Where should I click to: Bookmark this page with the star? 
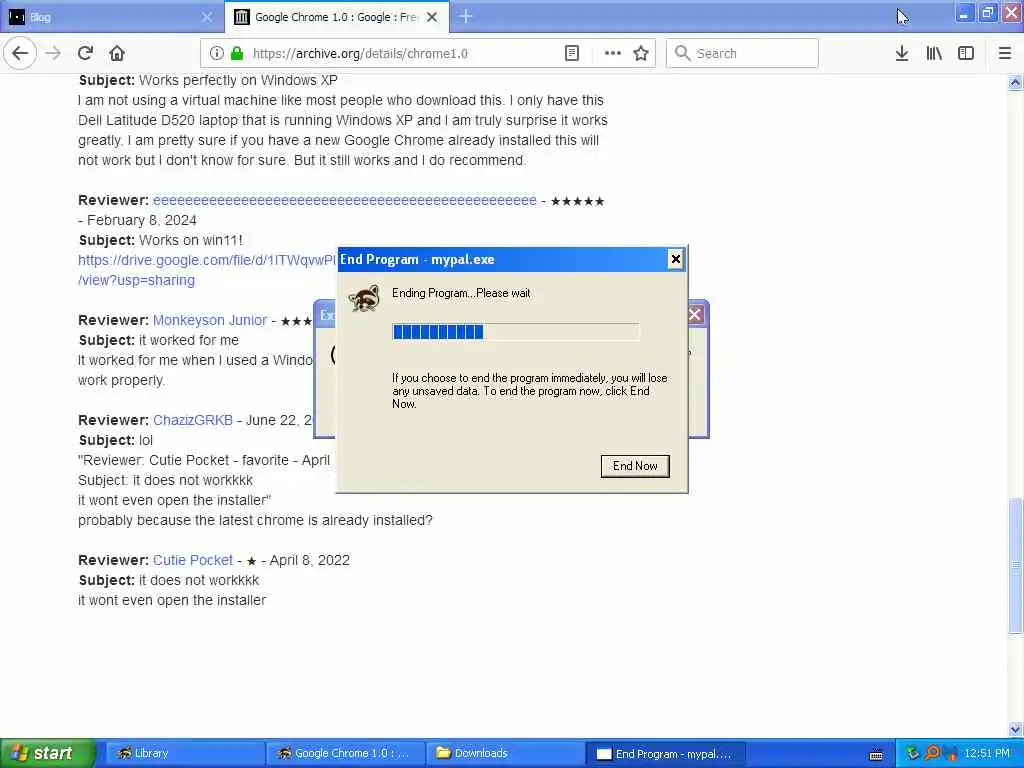coord(641,54)
